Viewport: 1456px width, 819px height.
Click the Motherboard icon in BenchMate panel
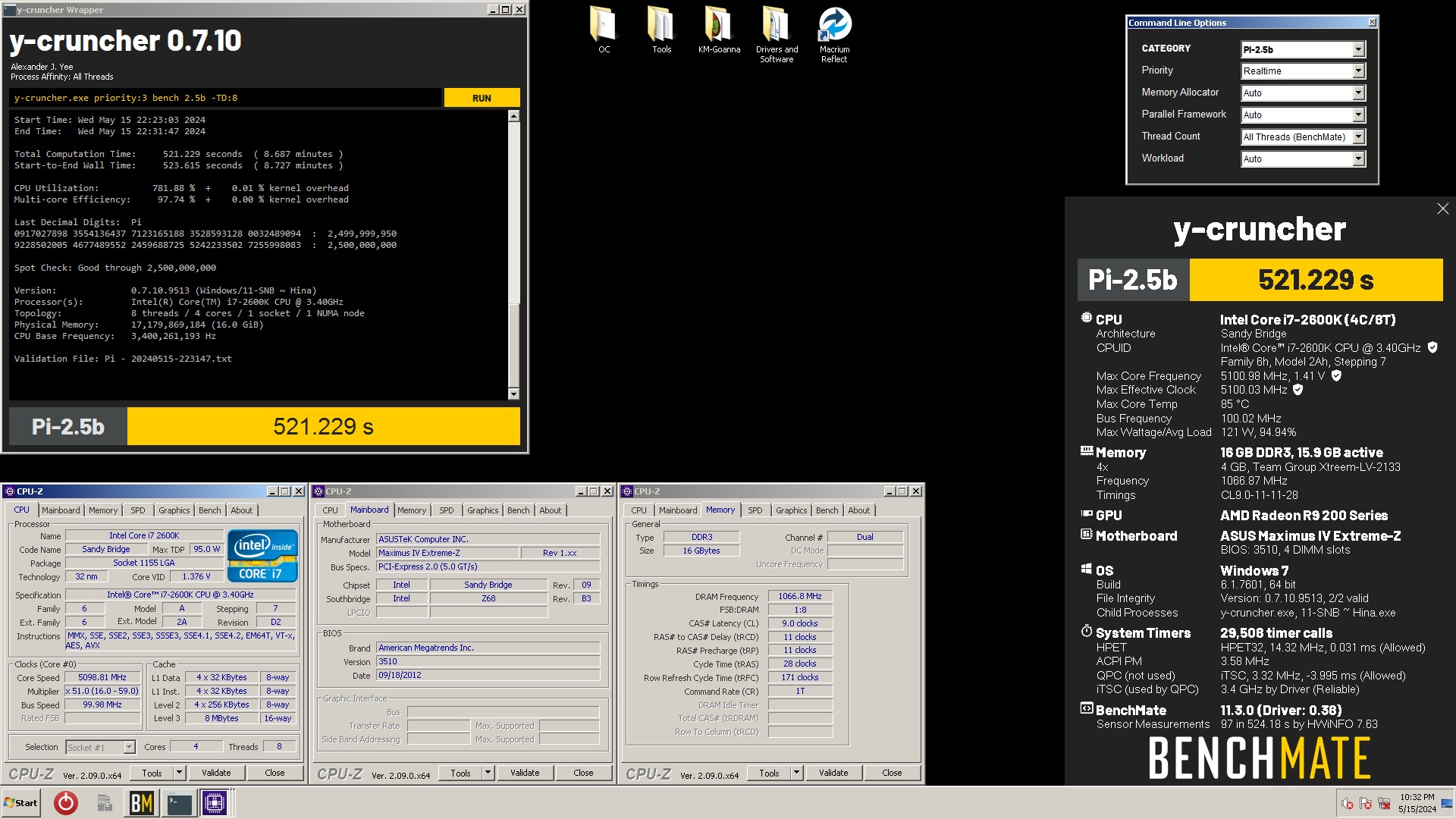click(x=1086, y=534)
